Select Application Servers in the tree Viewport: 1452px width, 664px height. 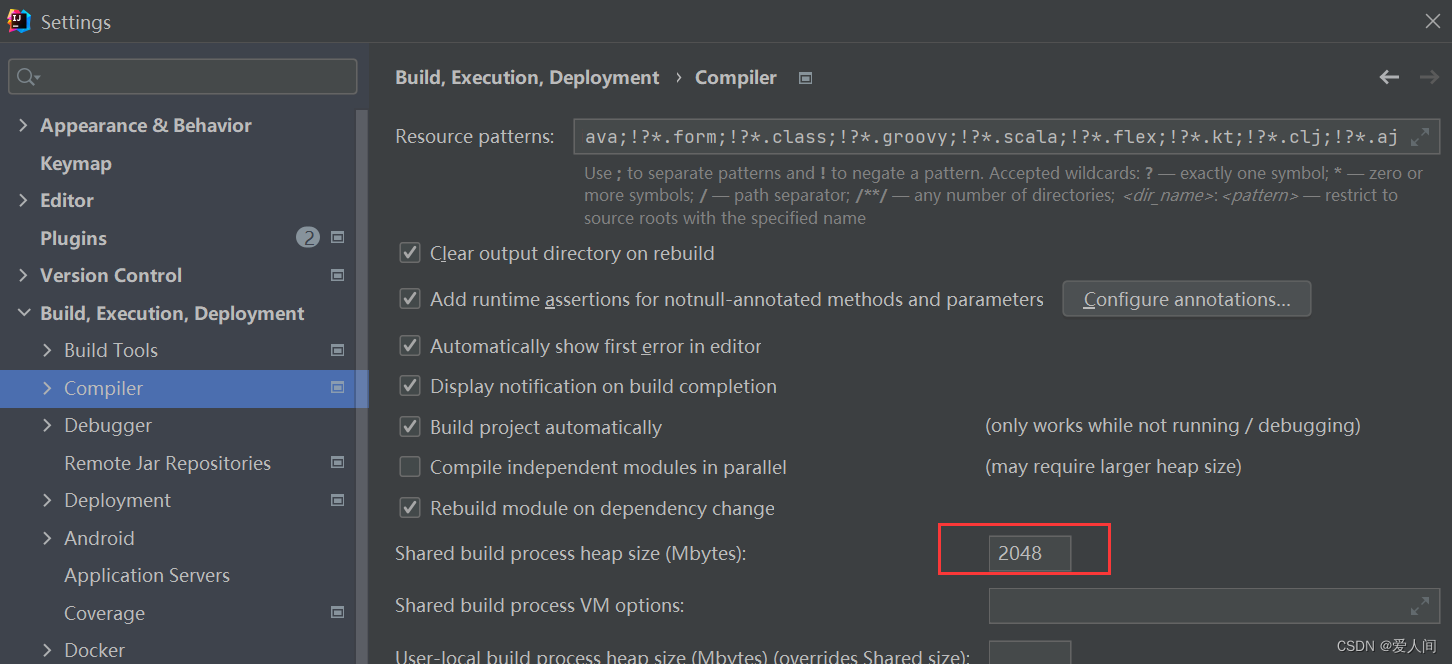(x=147, y=575)
